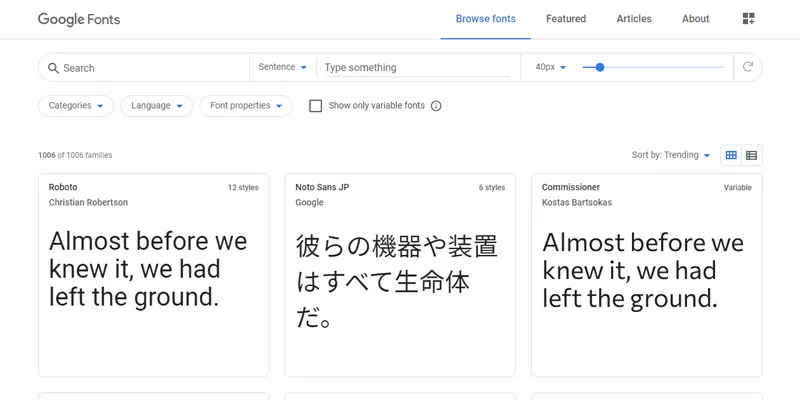Enable Show only variable fonts checkbox

(x=316, y=106)
